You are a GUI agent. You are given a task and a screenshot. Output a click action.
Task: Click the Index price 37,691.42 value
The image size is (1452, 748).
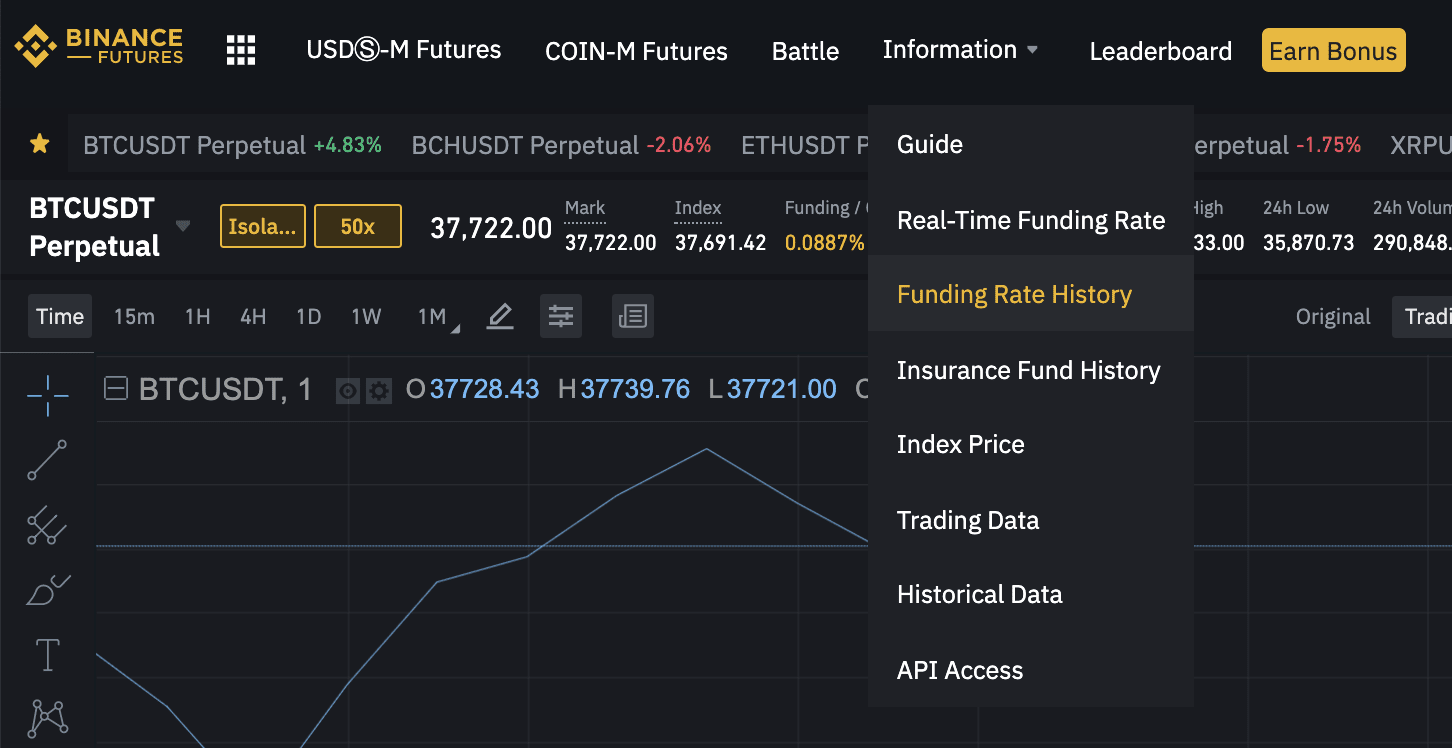point(720,243)
